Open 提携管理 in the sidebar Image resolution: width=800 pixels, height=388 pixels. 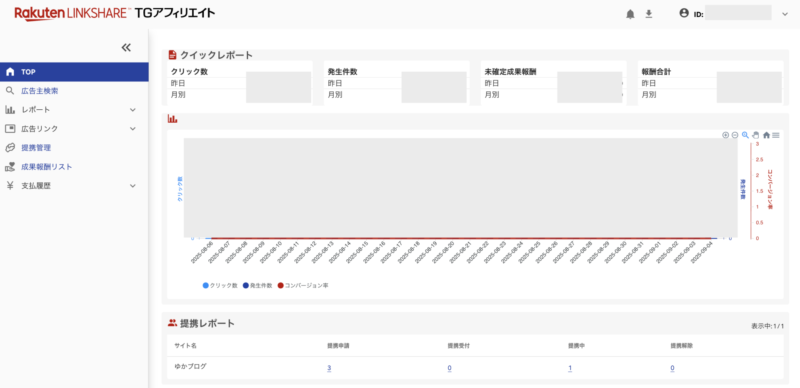36,148
